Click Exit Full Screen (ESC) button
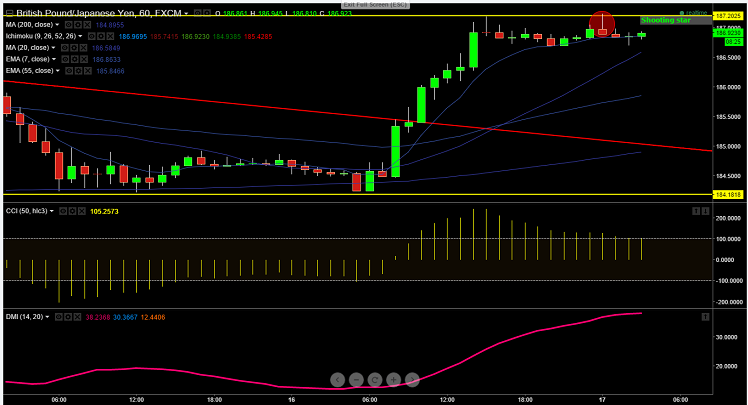 click(375, 5)
